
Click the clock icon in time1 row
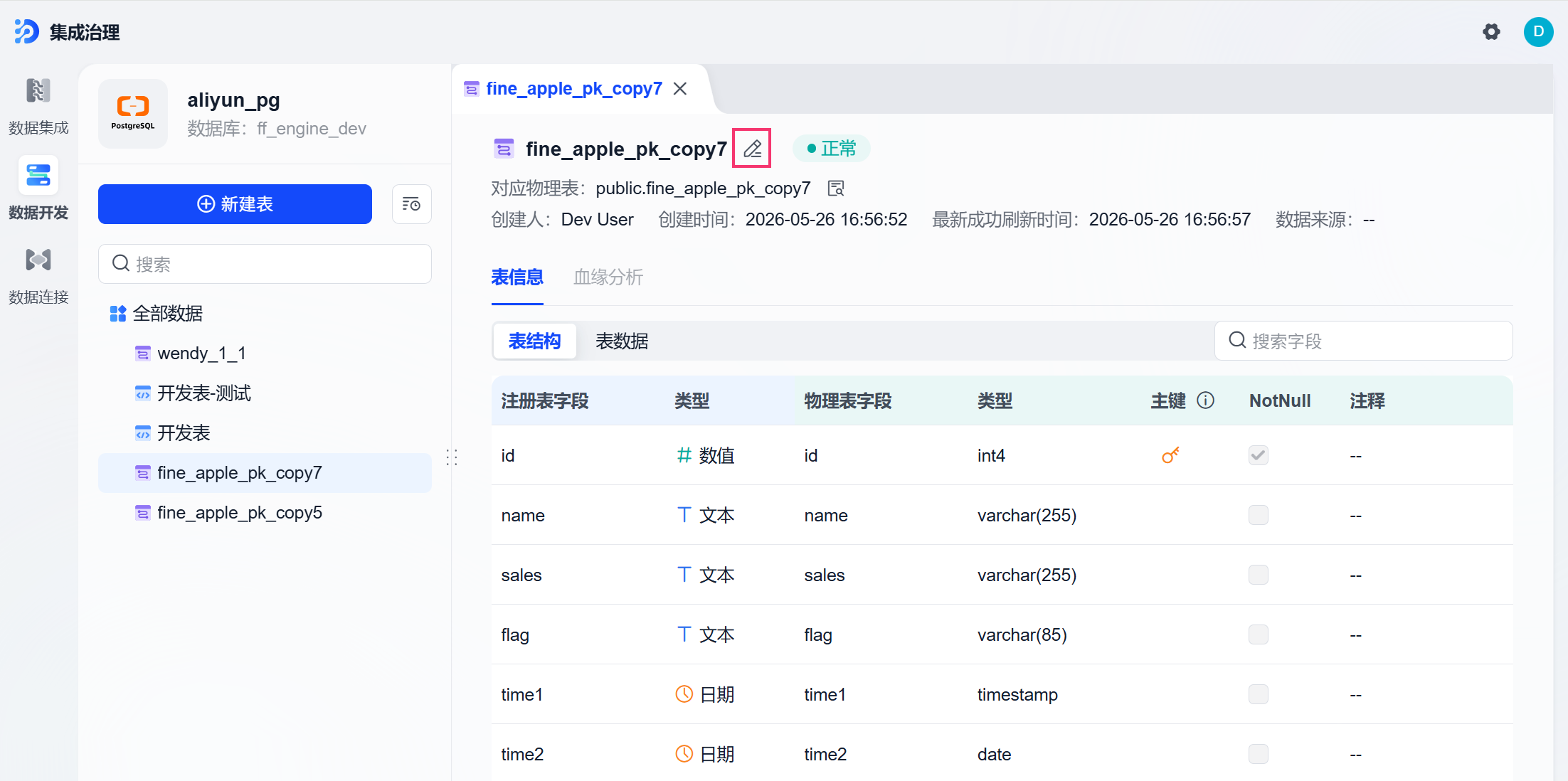coord(684,694)
